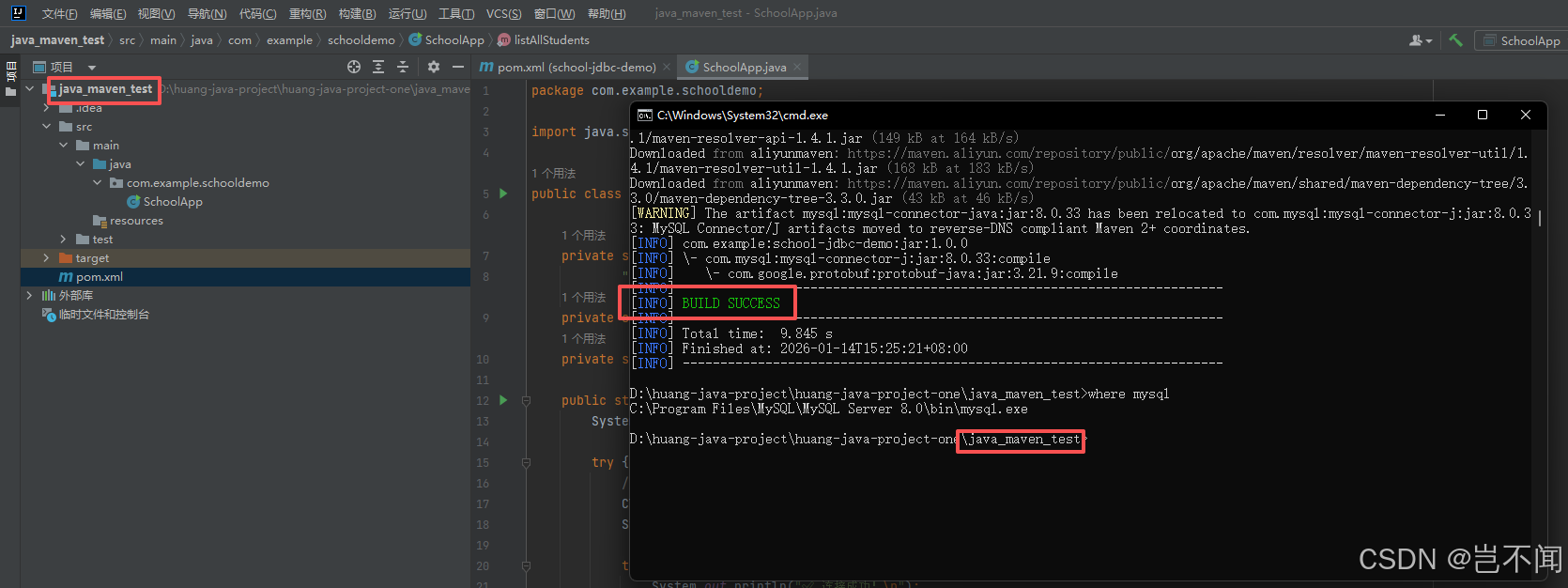
Task: Click the IntelliJ IDEA logo icon
Action: pyautogui.click(x=18, y=13)
